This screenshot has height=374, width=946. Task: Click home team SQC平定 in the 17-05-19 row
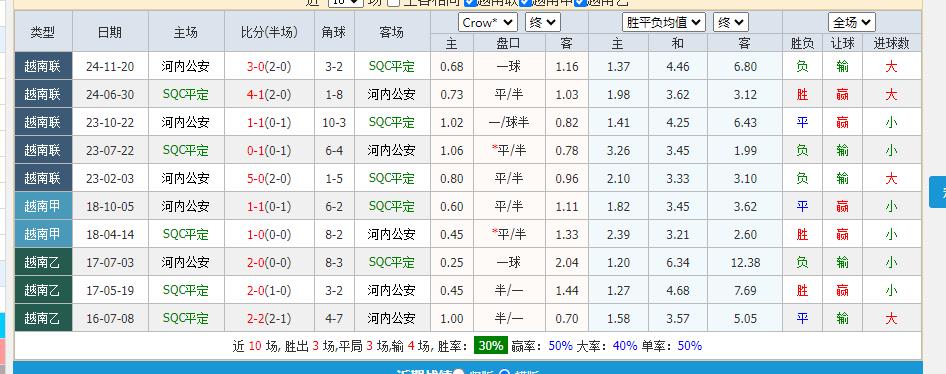pos(186,290)
